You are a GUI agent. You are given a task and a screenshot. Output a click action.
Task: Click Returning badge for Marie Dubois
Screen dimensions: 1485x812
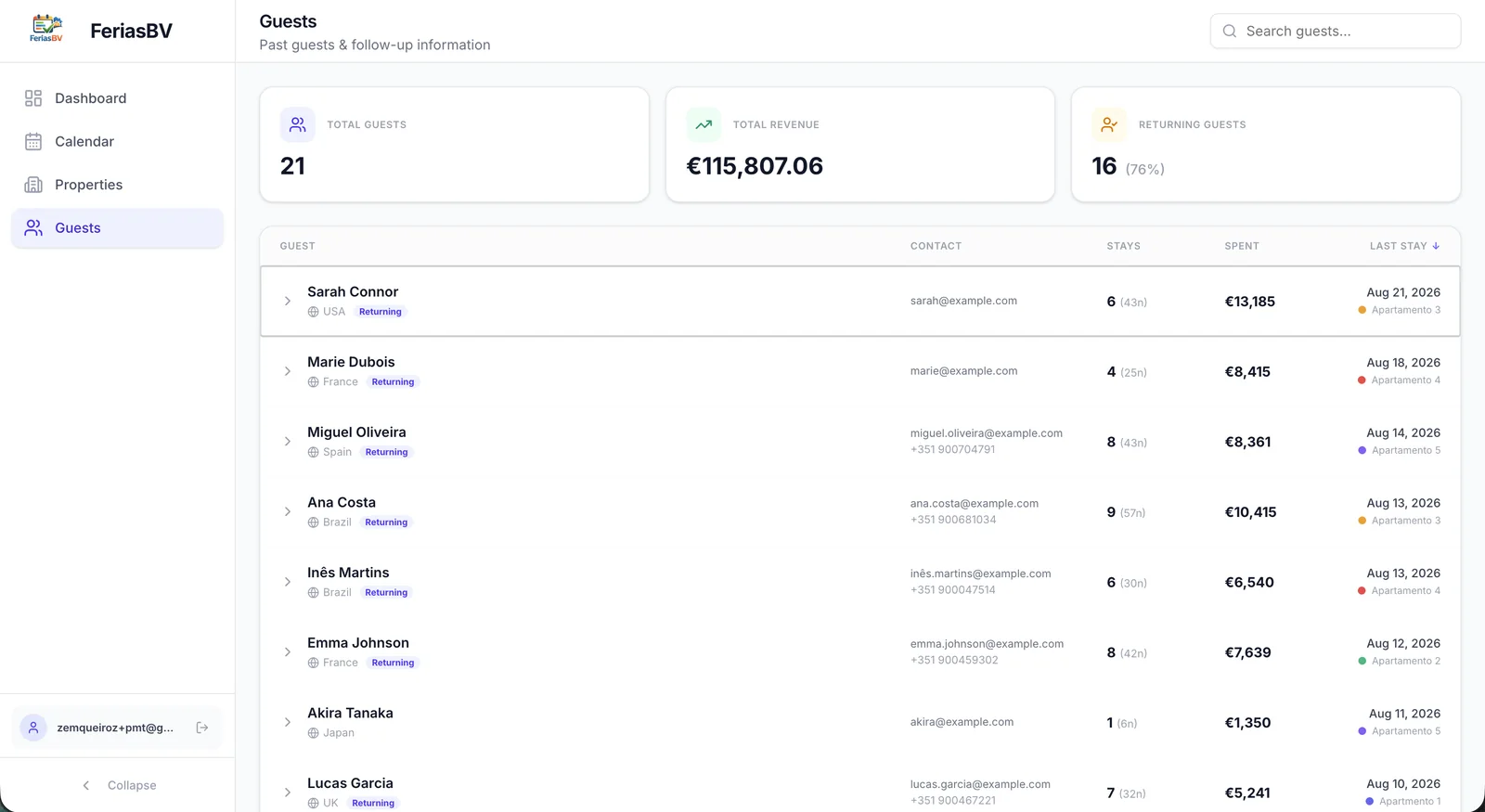393,382
